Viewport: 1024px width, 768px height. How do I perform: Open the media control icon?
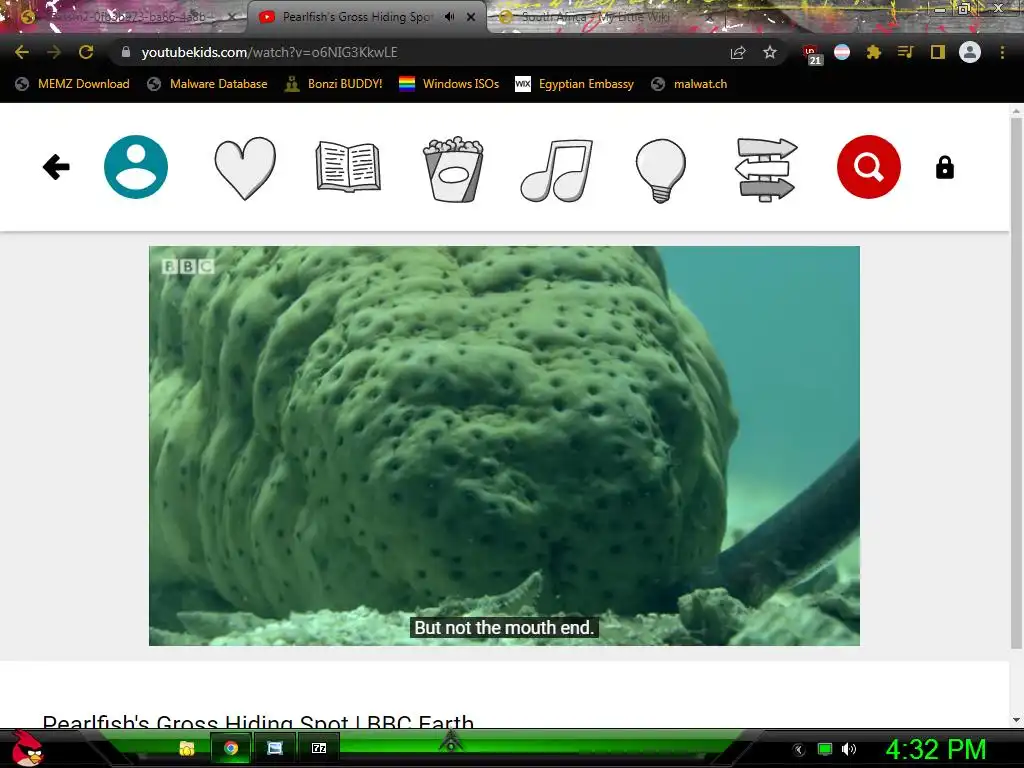(x=905, y=52)
